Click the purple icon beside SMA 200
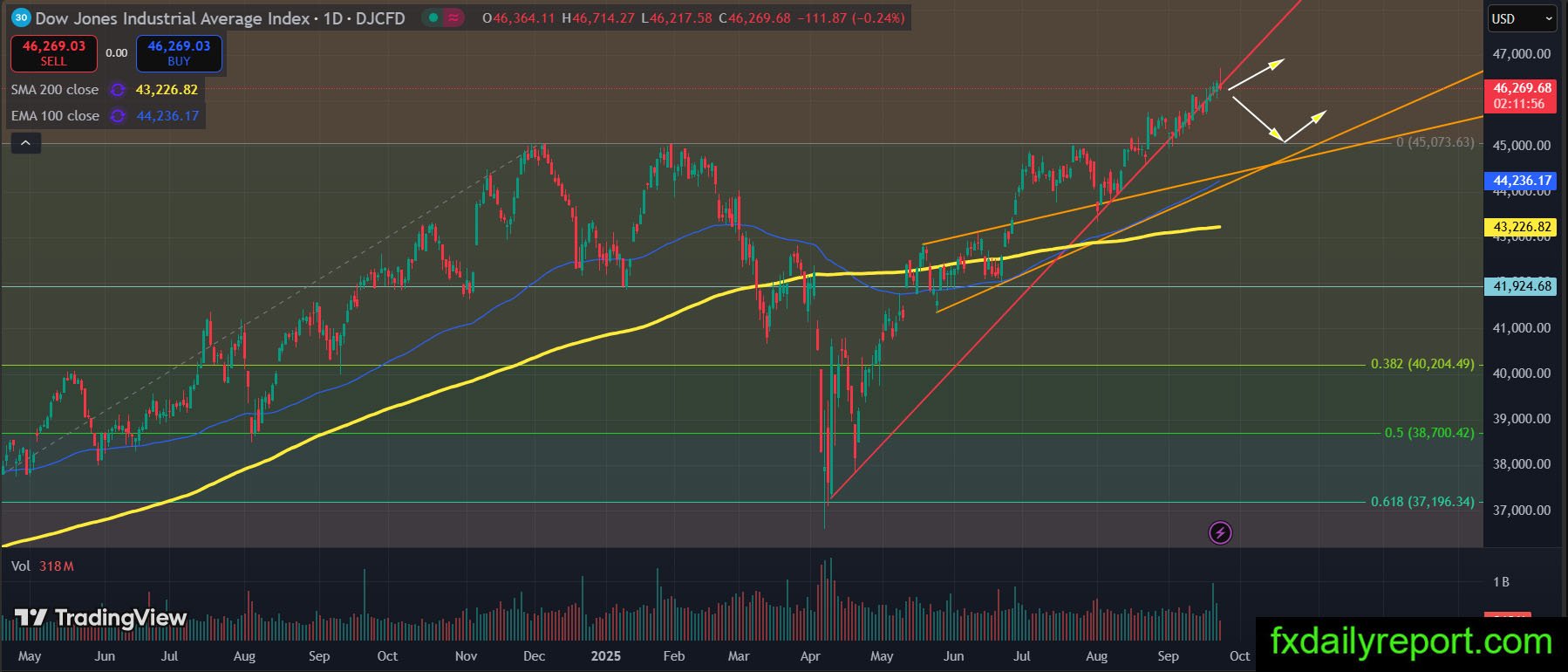The width and height of the screenshot is (1568, 672). [x=118, y=90]
